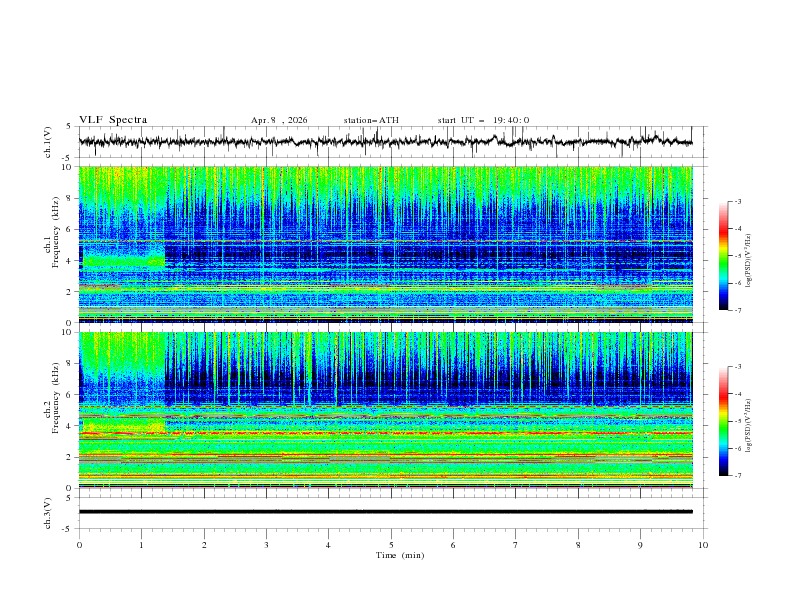
Task: Click the 'start UT = 19:40:0' text
Action: pos(483,120)
